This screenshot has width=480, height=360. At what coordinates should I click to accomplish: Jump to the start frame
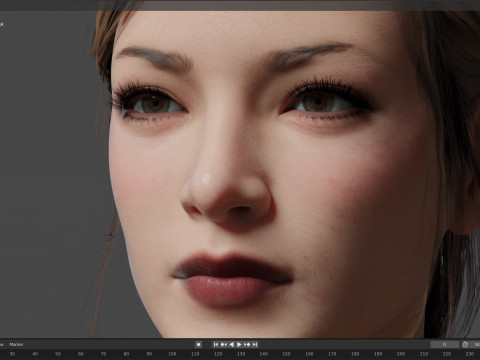pos(216,344)
